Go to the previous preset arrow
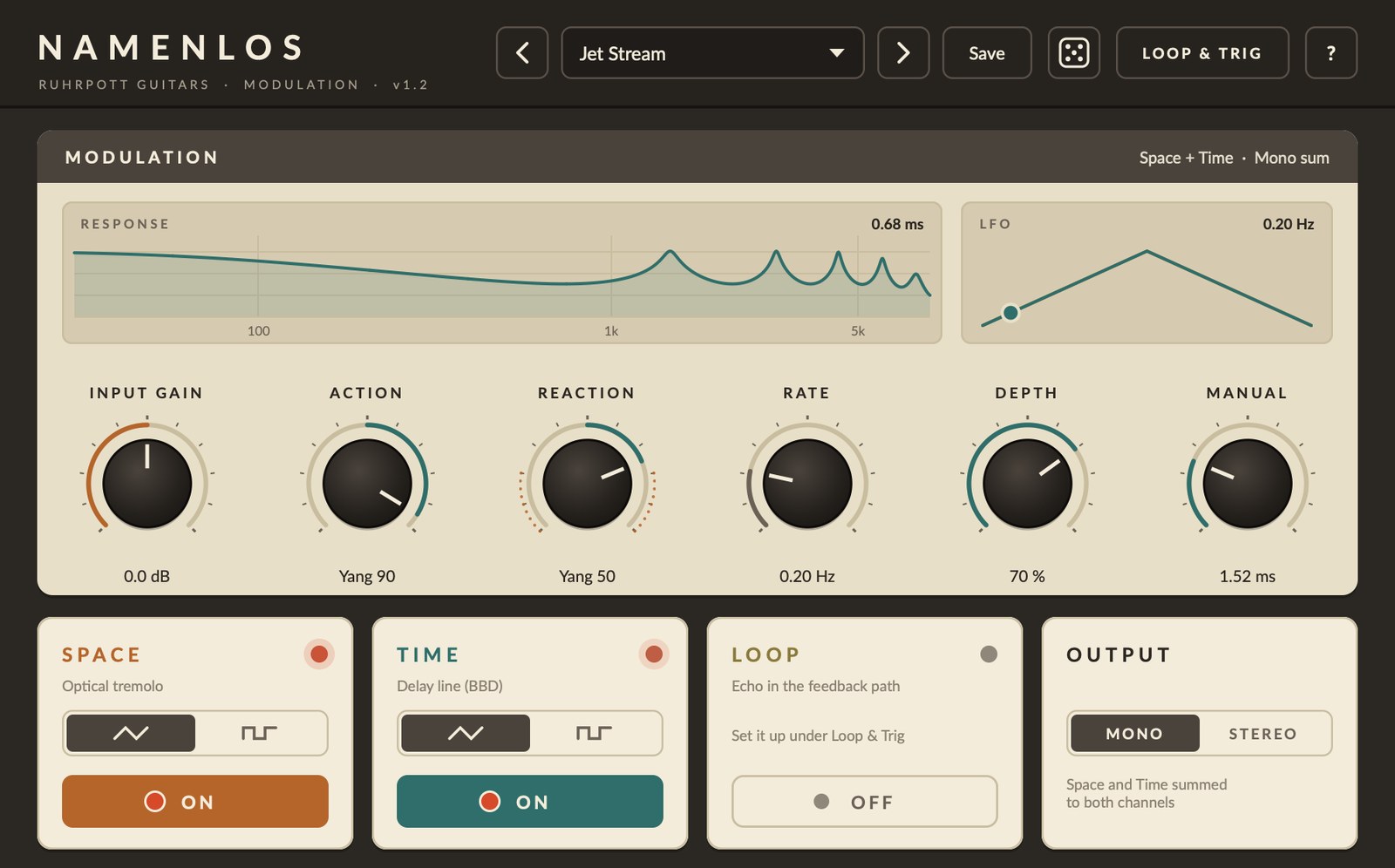Image resolution: width=1395 pixels, height=868 pixels. tap(522, 53)
